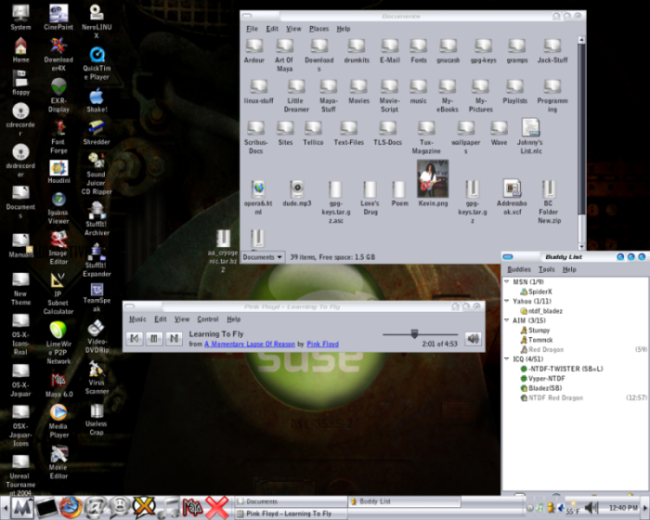The image size is (650, 520).
Task: Select the opera6.html file icon
Action: (258, 189)
